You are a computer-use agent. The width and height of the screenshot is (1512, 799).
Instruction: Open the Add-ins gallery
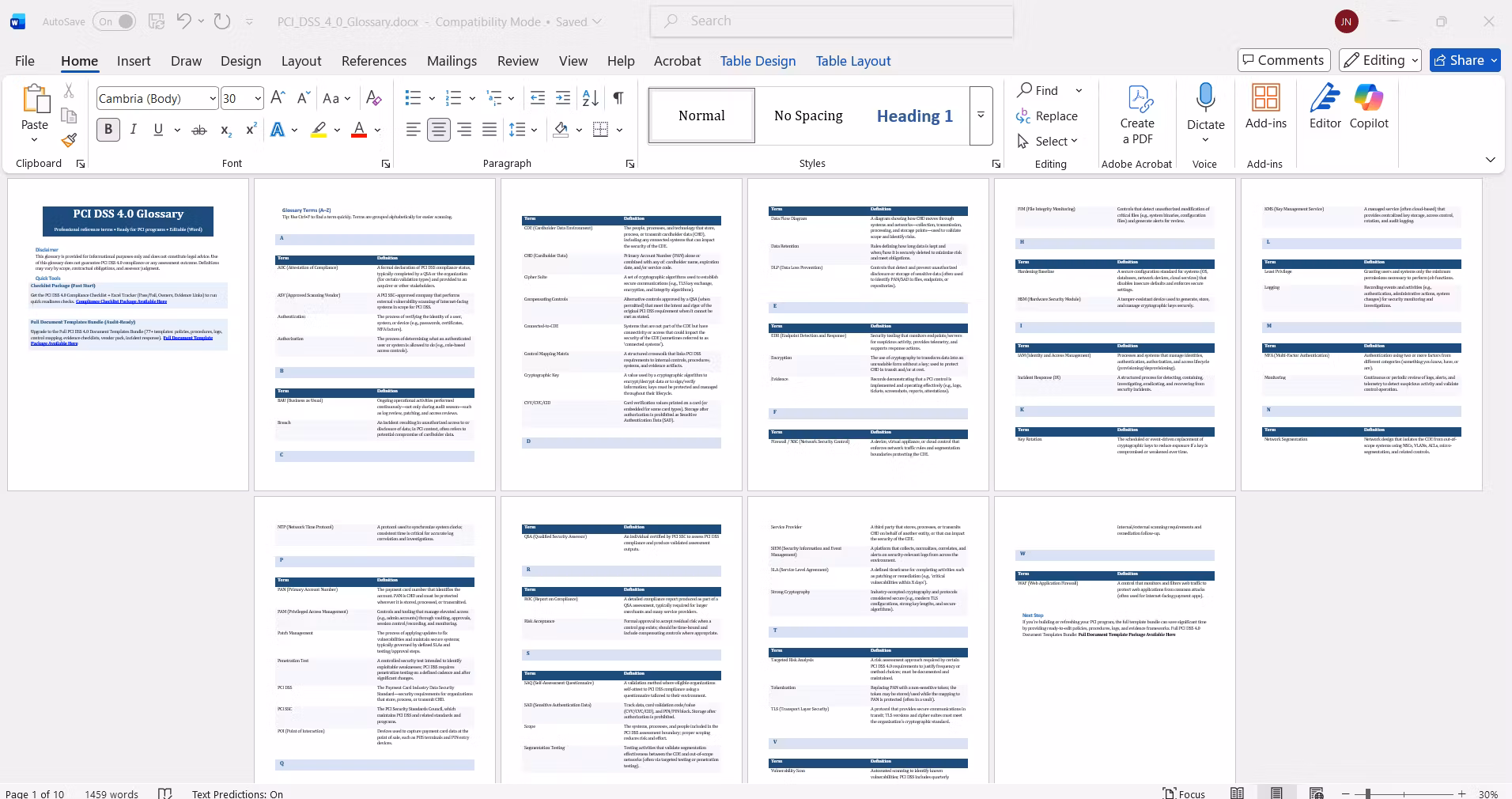tap(1266, 107)
